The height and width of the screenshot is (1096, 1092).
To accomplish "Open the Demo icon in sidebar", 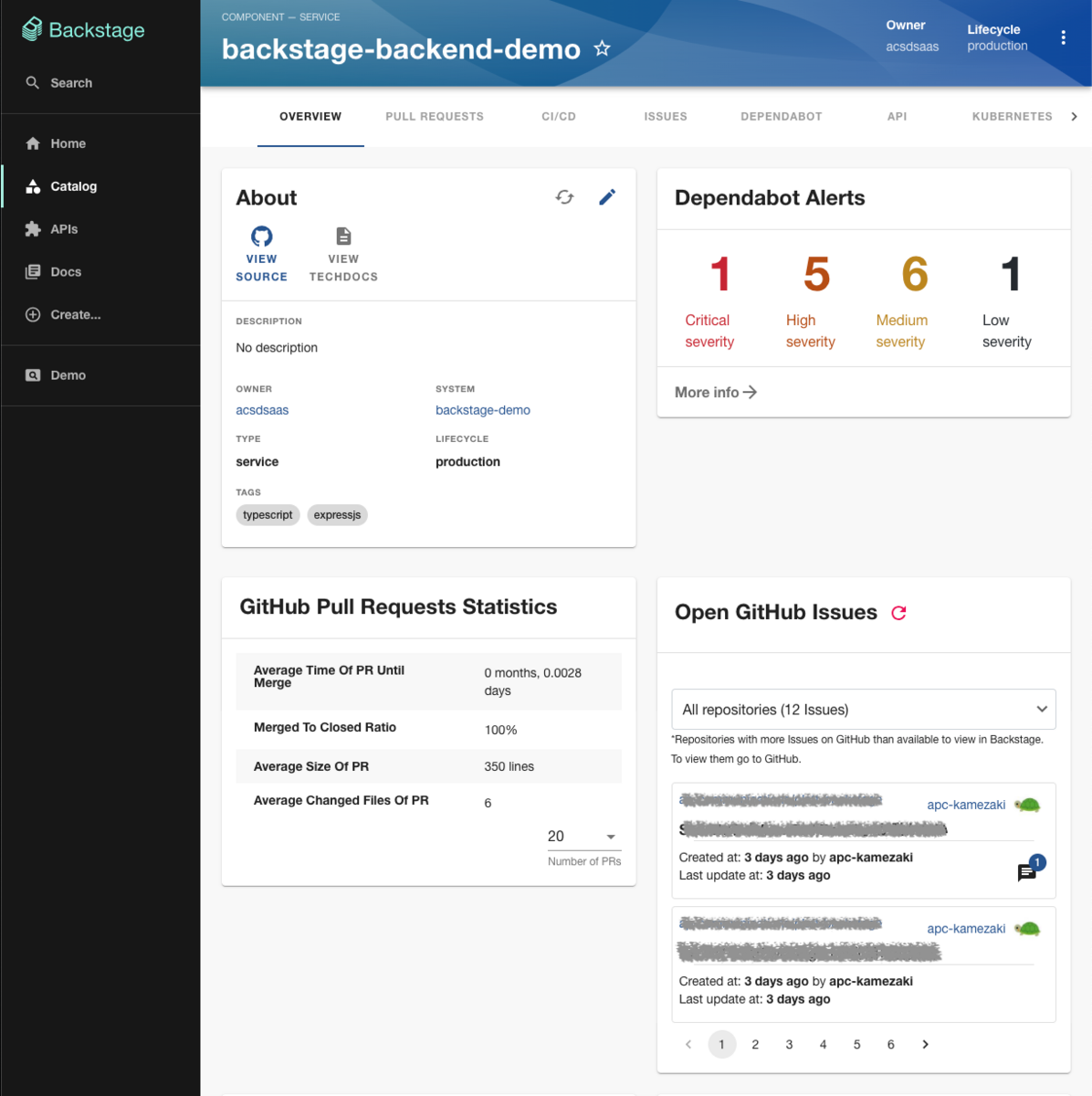I will [x=32, y=374].
